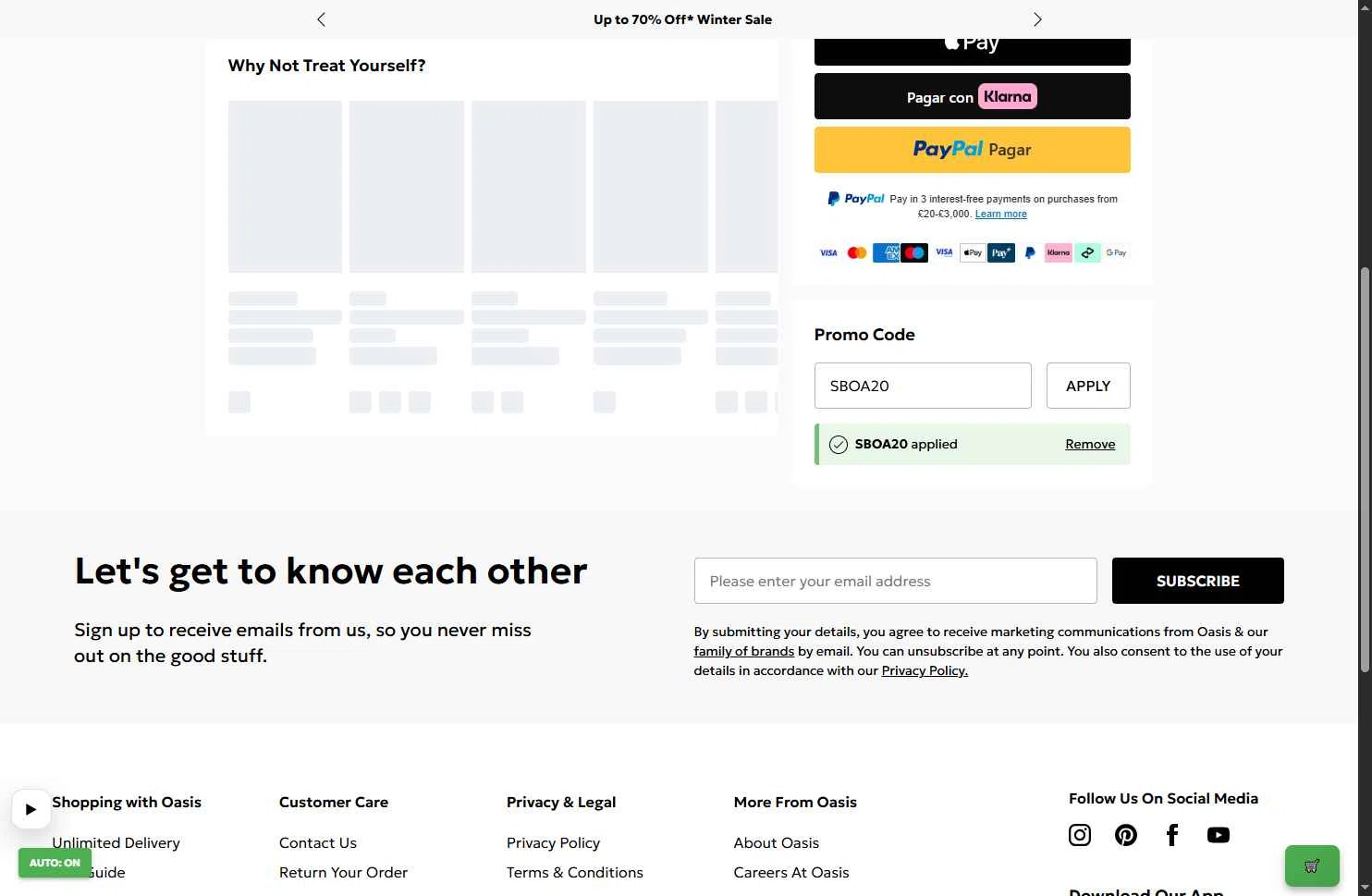Open About Oasis footer link
1372x896 pixels.
(x=777, y=842)
